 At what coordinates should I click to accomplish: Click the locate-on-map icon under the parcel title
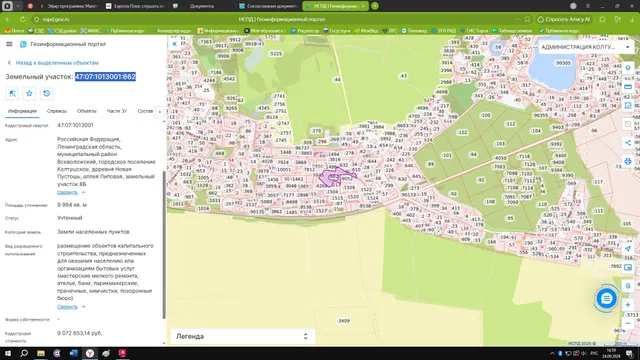click(x=12, y=93)
